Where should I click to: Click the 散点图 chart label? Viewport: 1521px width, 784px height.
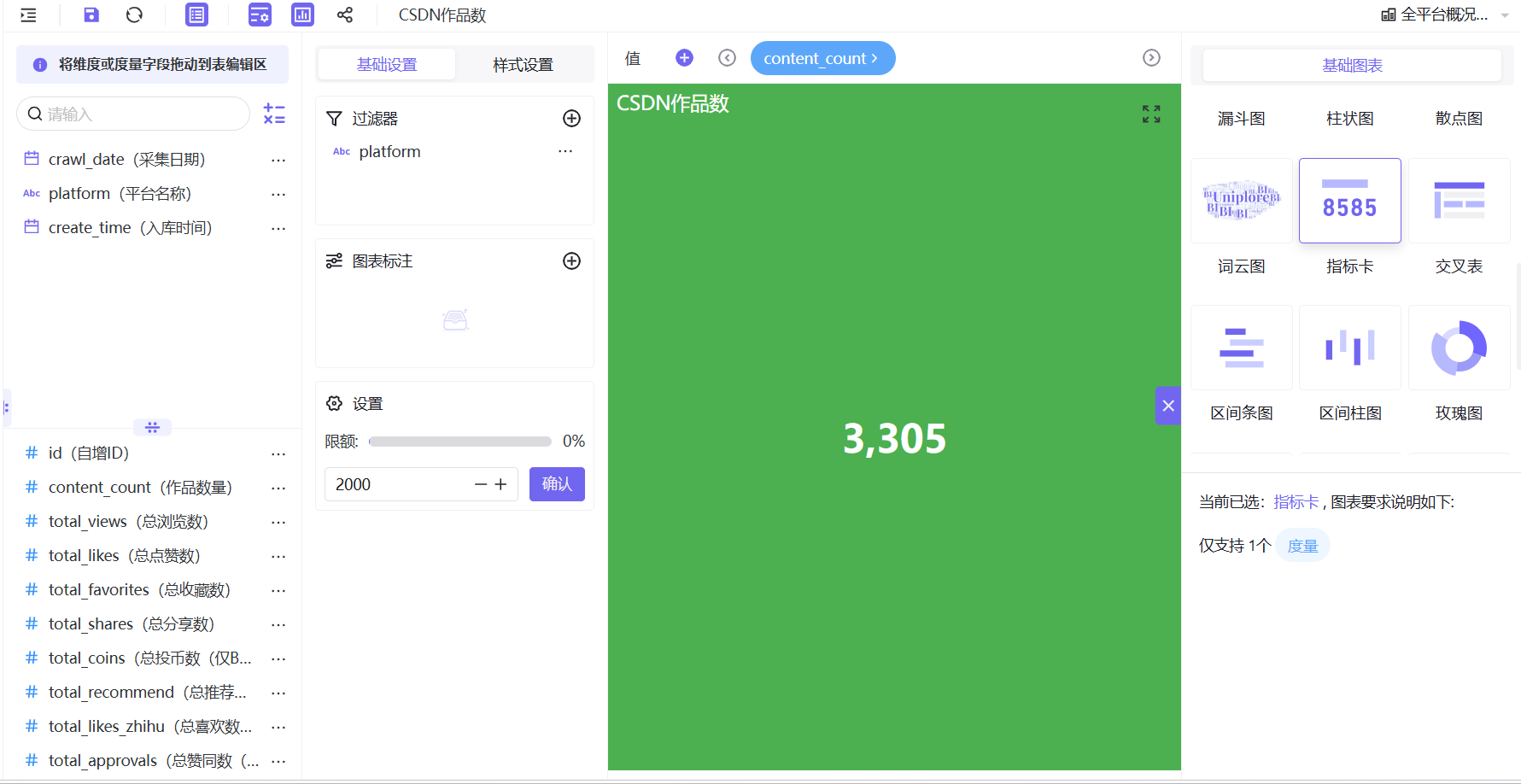click(x=1460, y=119)
